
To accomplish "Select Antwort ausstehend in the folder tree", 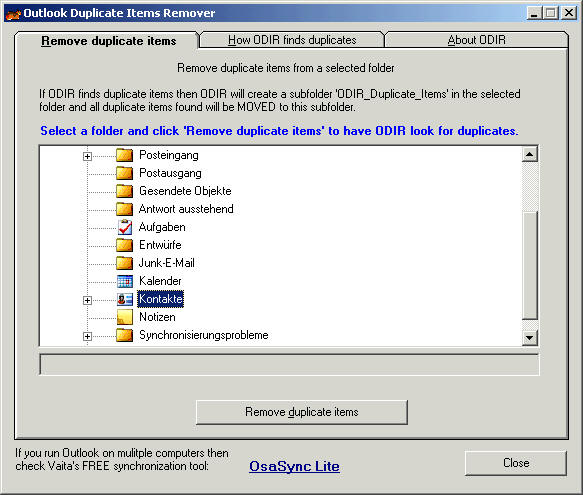I will 186,209.
